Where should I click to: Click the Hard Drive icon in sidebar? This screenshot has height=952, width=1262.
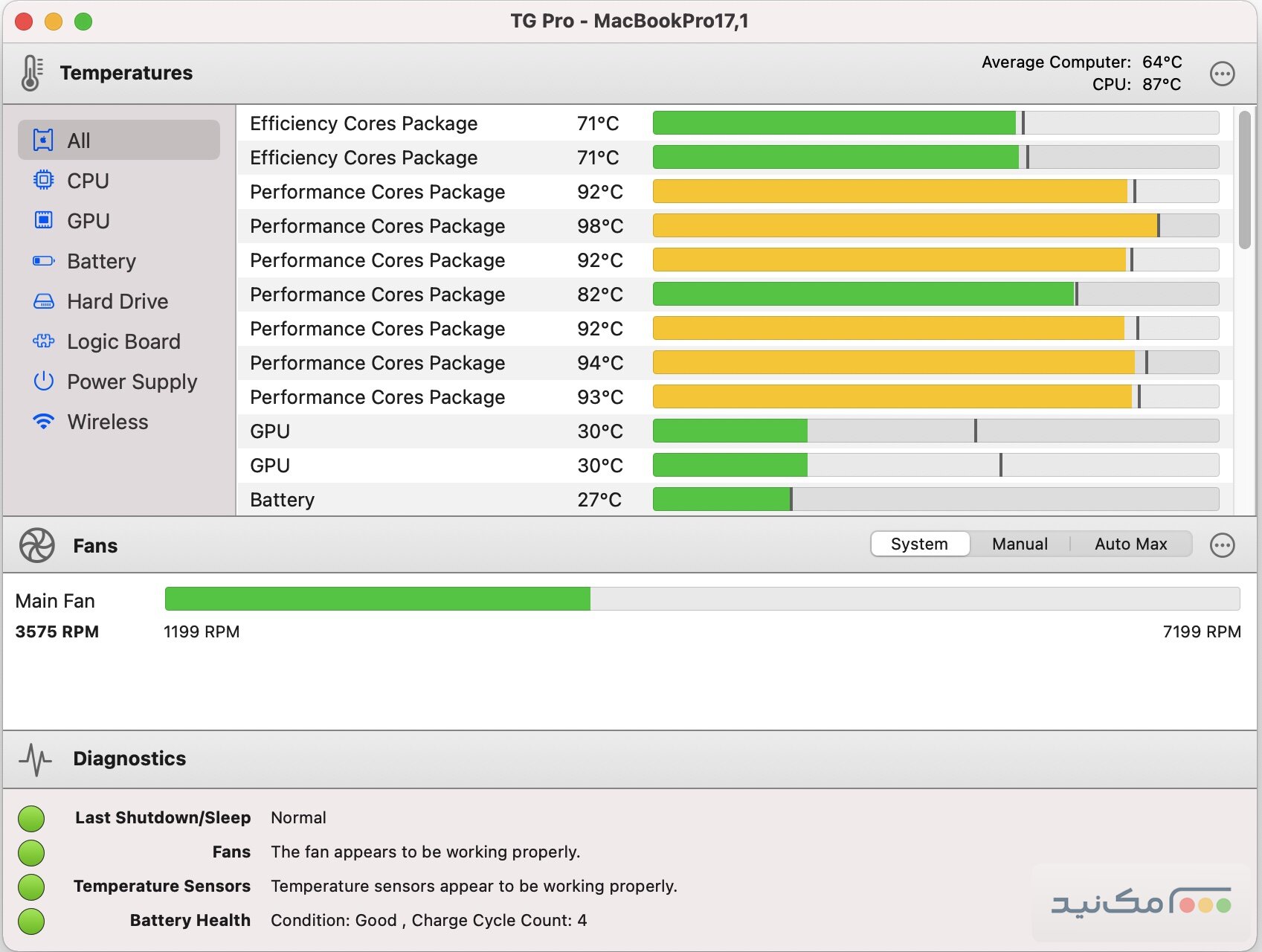coord(44,300)
